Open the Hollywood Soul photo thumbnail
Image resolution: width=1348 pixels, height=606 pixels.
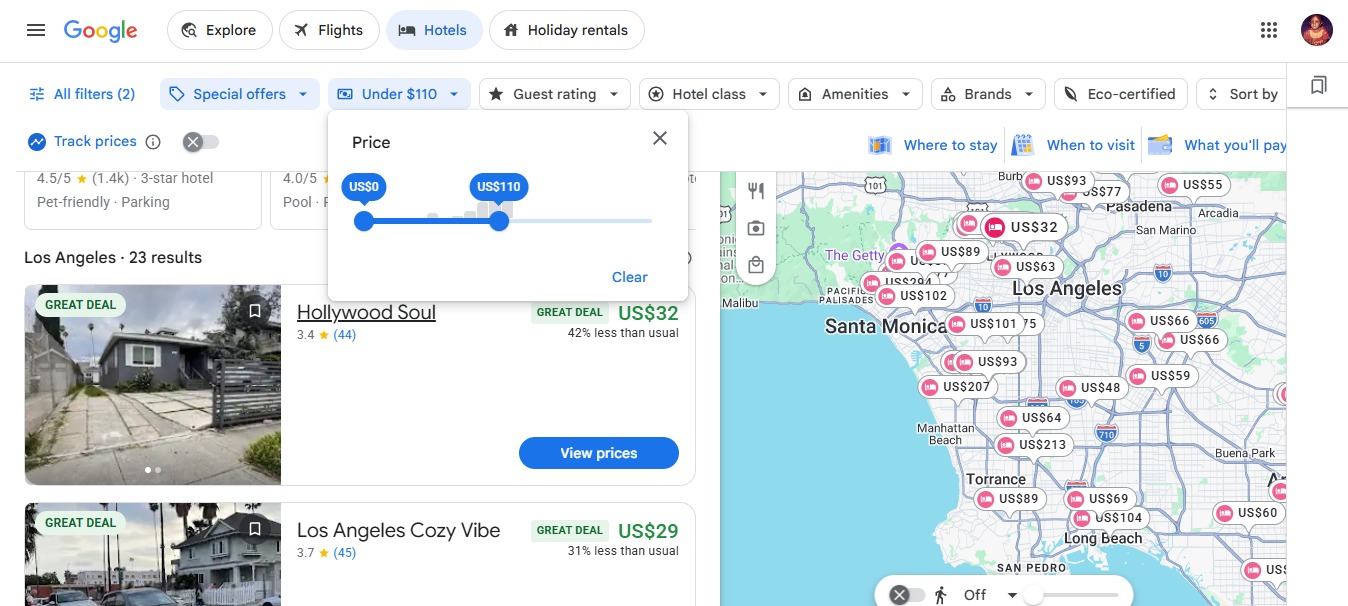(153, 385)
